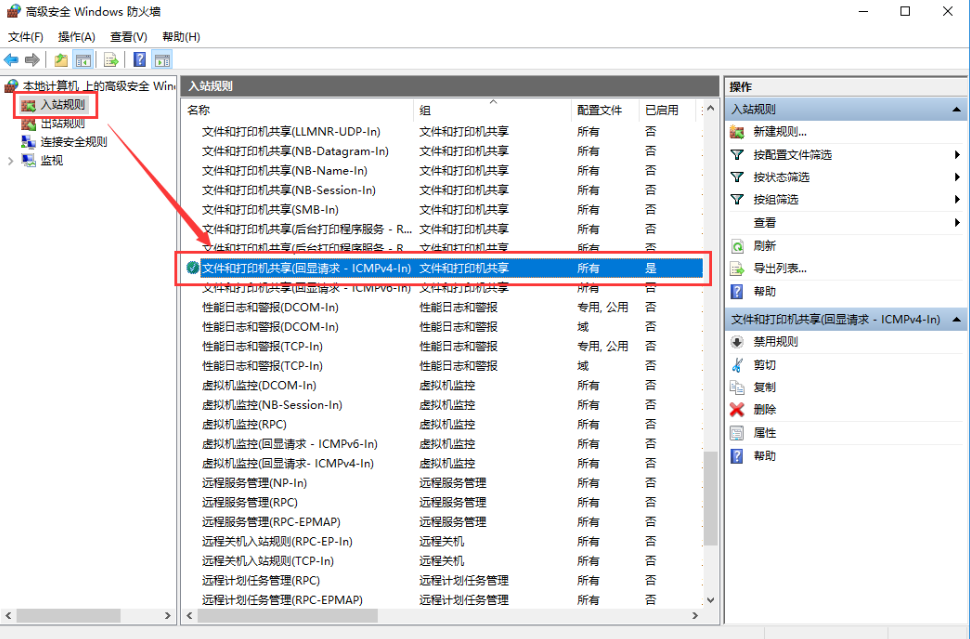Click rule list horizontal scrollbar right arrow
The height and width of the screenshot is (639, 970).
pos(695,615)
